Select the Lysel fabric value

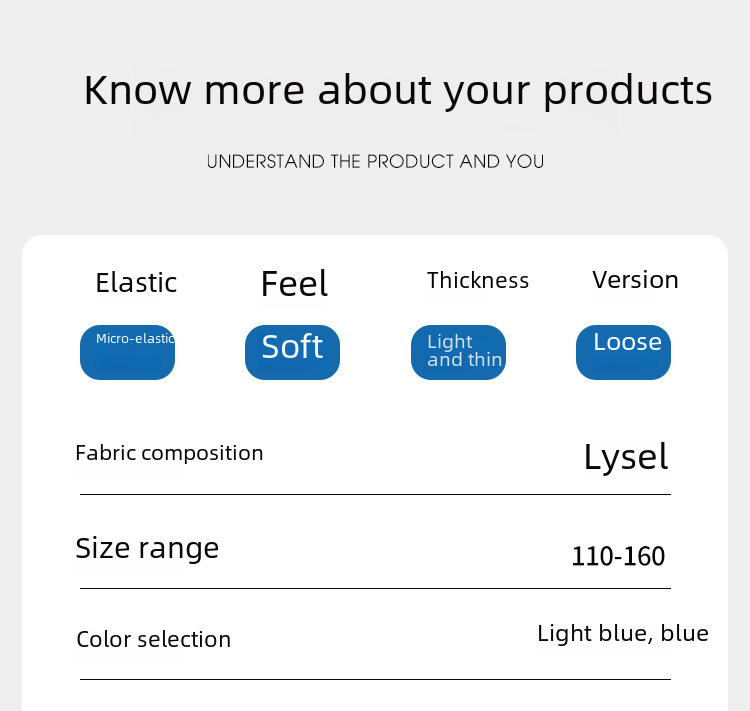[x=625, y=457]
